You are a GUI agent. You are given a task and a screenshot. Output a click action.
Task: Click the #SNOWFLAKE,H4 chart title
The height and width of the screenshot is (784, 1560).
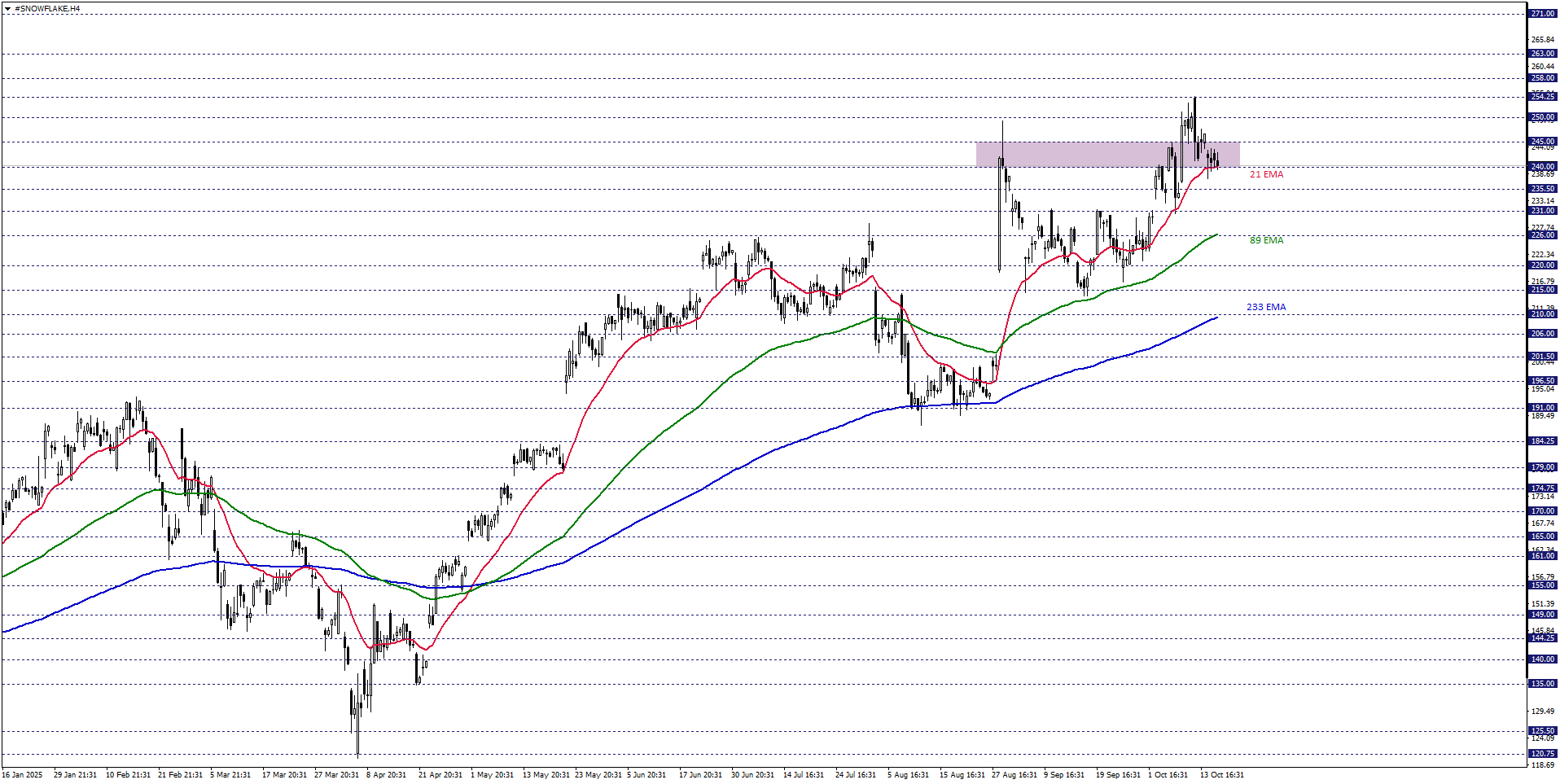click(x=47, y=8)
